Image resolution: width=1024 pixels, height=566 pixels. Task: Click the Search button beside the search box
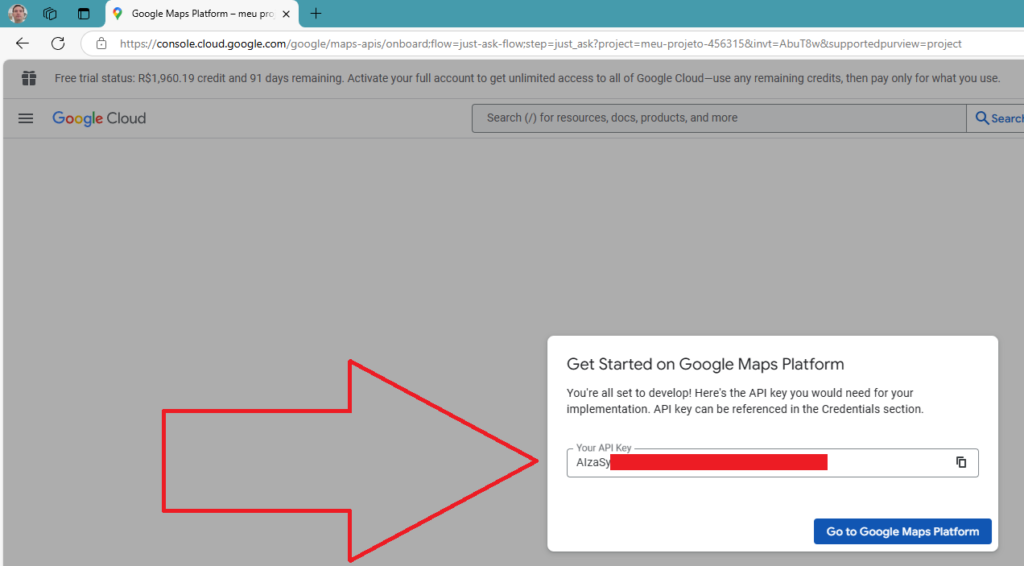point(998,118)
